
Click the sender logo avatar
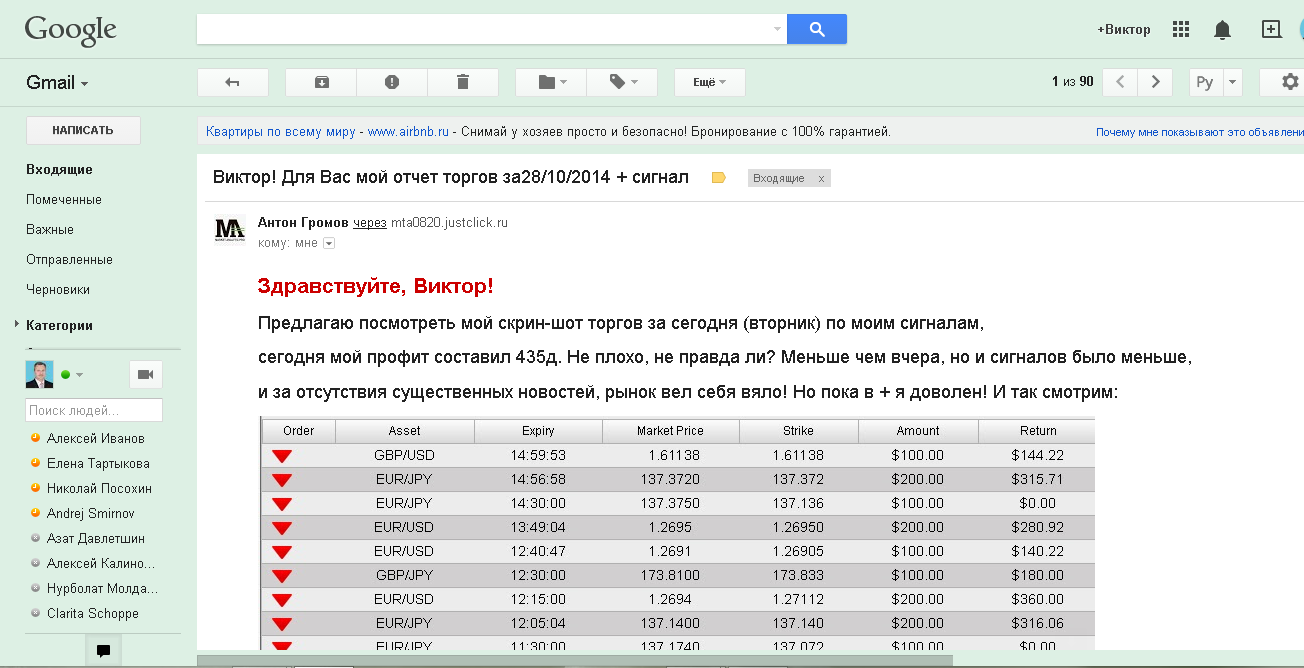(x=230, y=231)
